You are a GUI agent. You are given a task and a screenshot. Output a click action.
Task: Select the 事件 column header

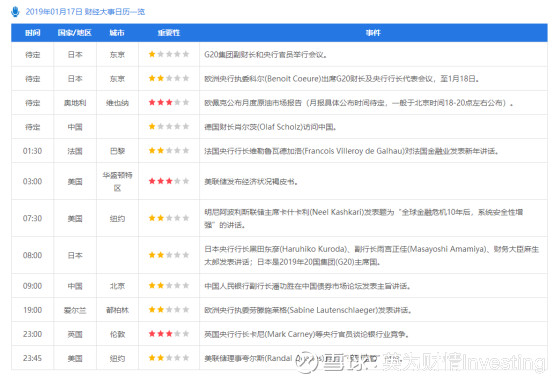click(x=373, y=33)
